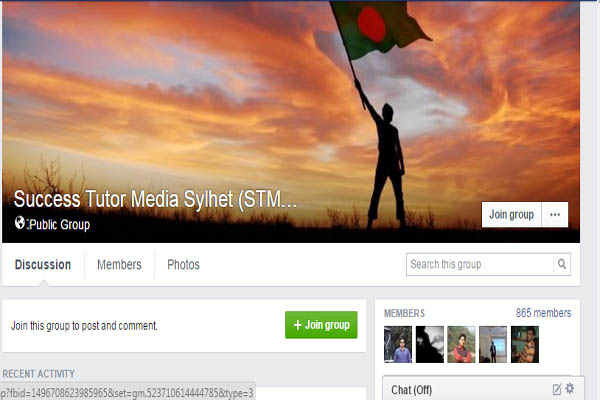Click the fourth member profile thumbnail
The image size is (600, 400).
point(493,344)
